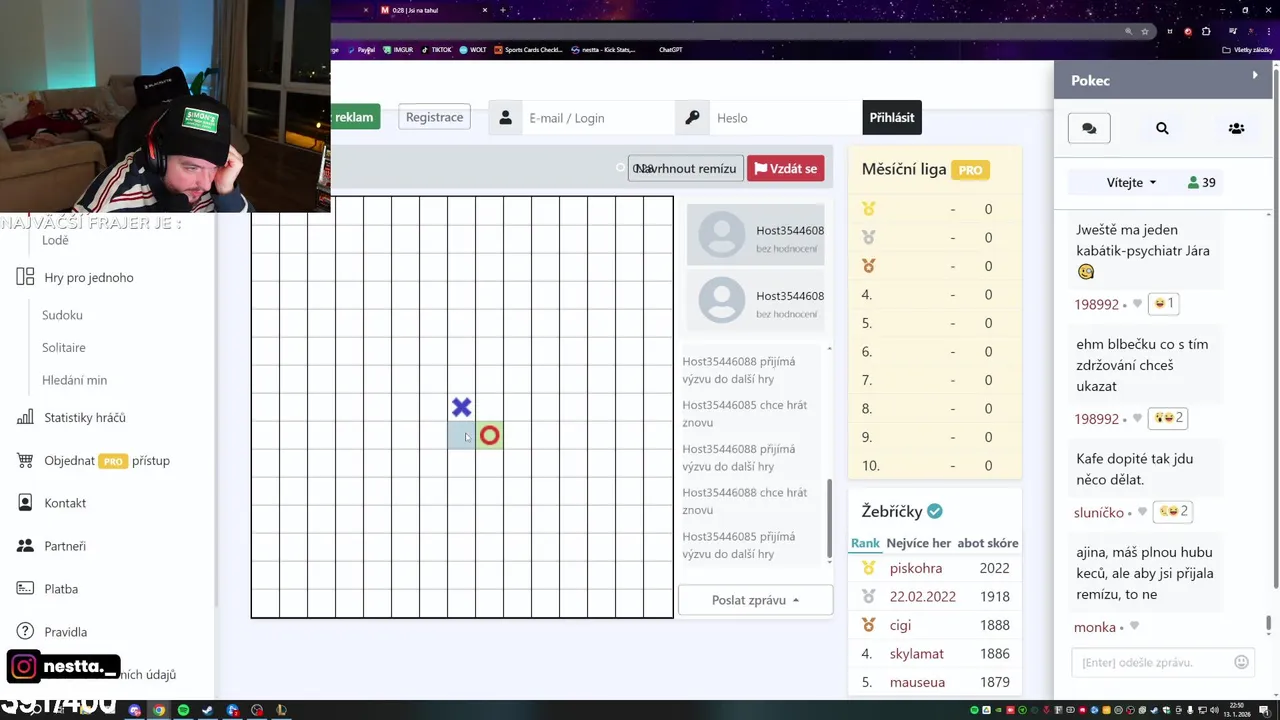Image resolution: width=1280 pixels, height=720 pixels.
Task: Like message from monka with heart
Action: coord(1134,627)
